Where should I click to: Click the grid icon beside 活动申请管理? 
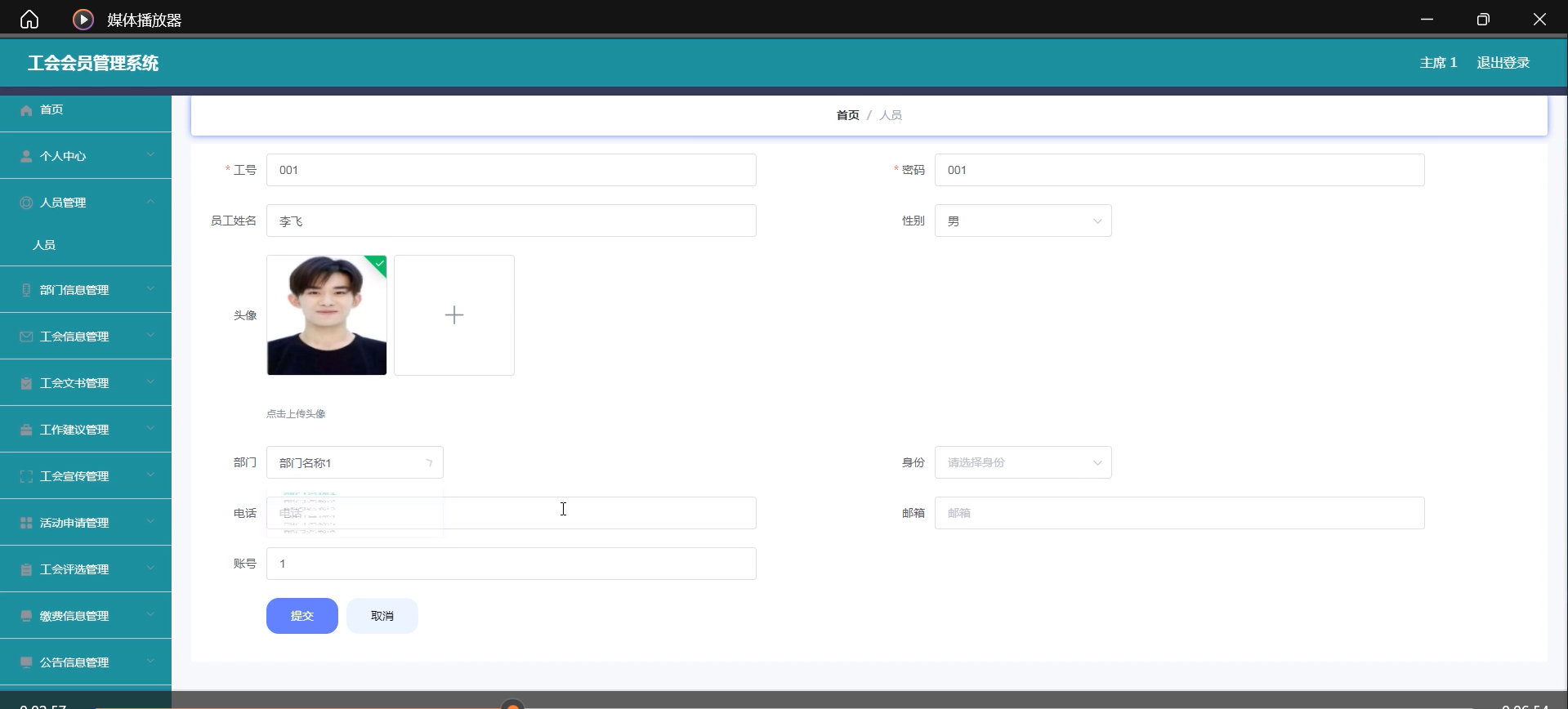(x=26, y=523)
